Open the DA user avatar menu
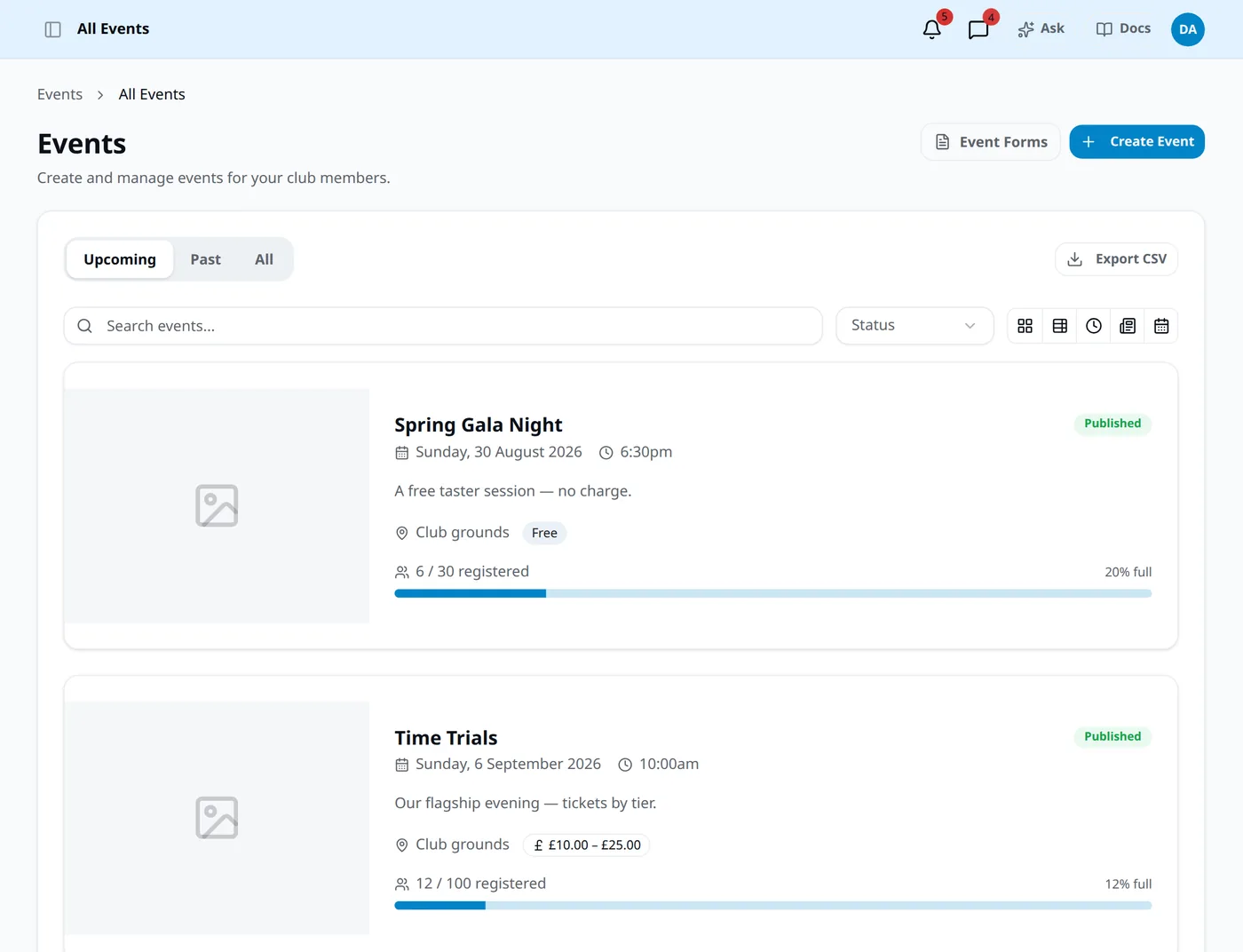1243x952 pixels. [1187, 29]
